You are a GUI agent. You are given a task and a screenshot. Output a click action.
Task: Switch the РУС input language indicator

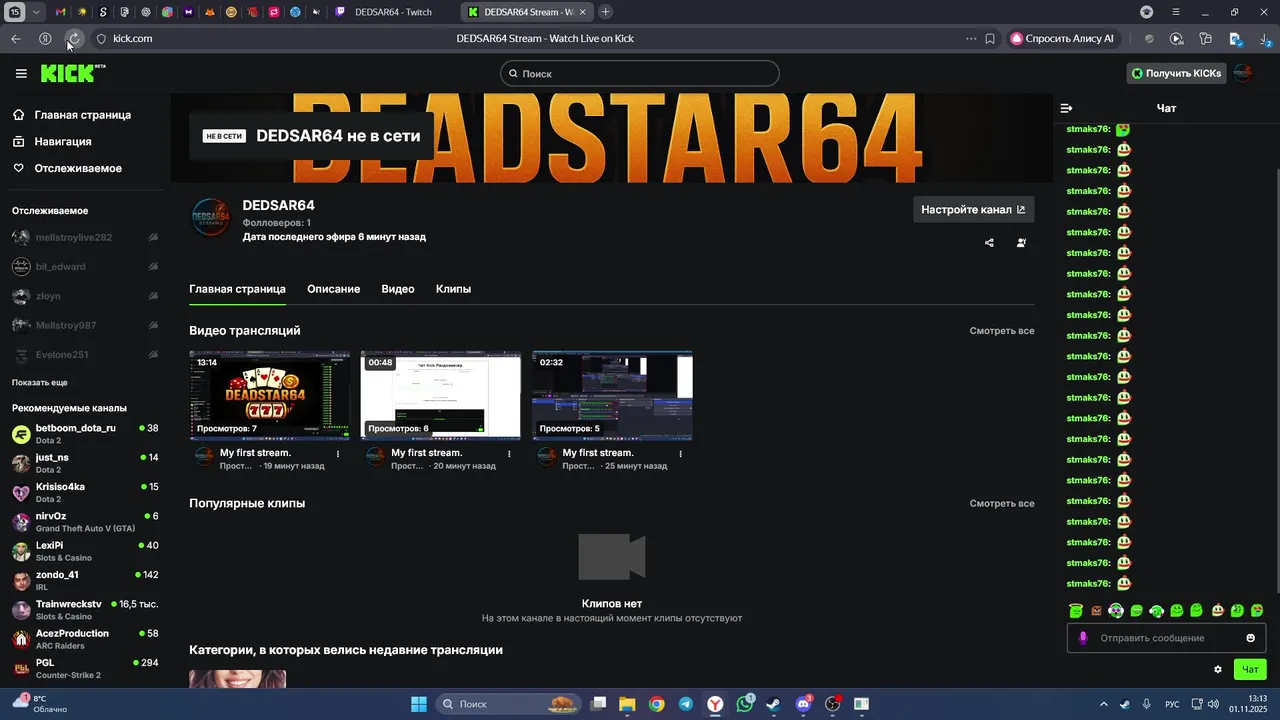click(x=1173, y=704)
